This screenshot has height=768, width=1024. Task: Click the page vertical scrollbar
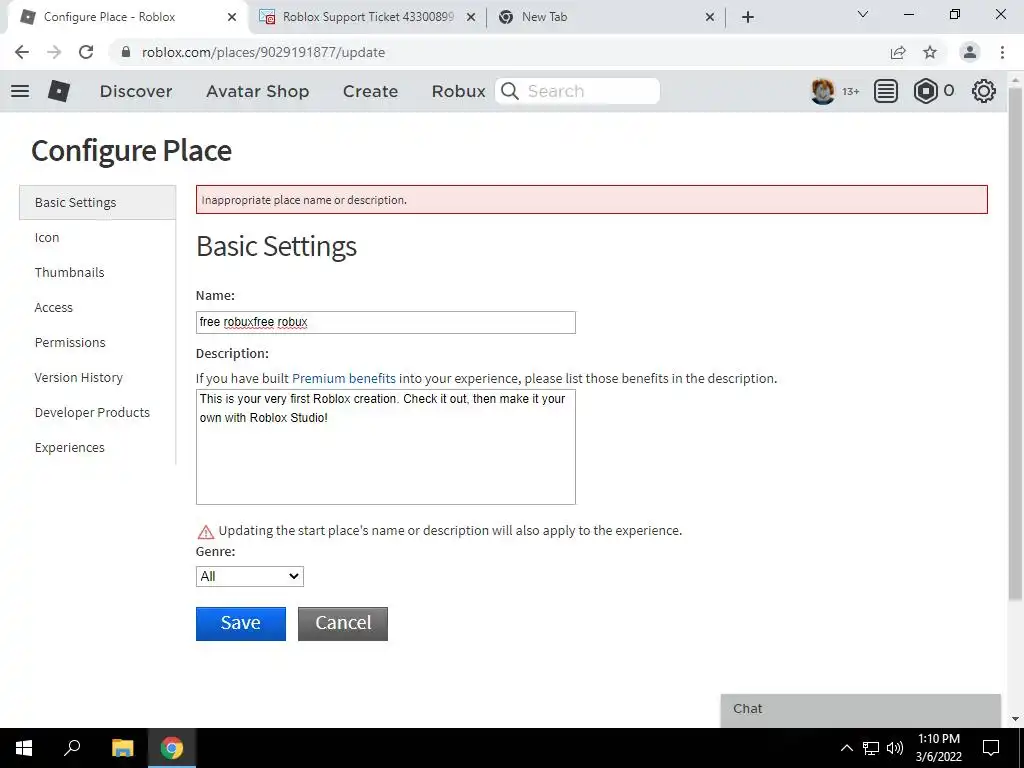point(1014,343)
